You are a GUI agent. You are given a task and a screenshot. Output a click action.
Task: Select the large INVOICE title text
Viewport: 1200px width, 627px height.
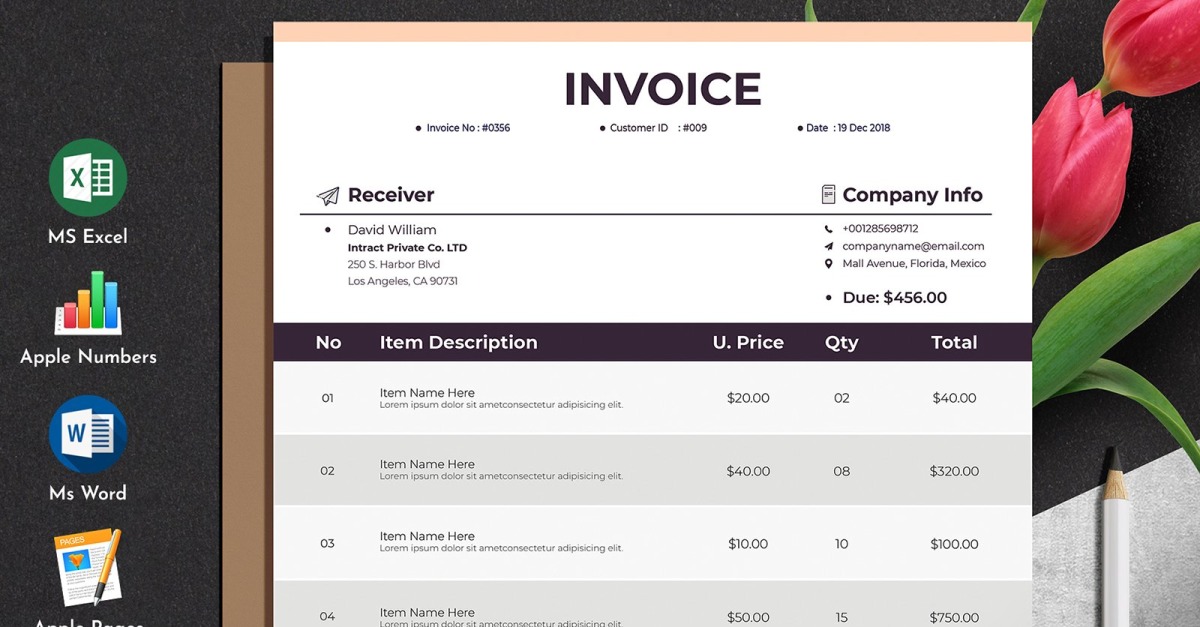[x=662, y=89]
